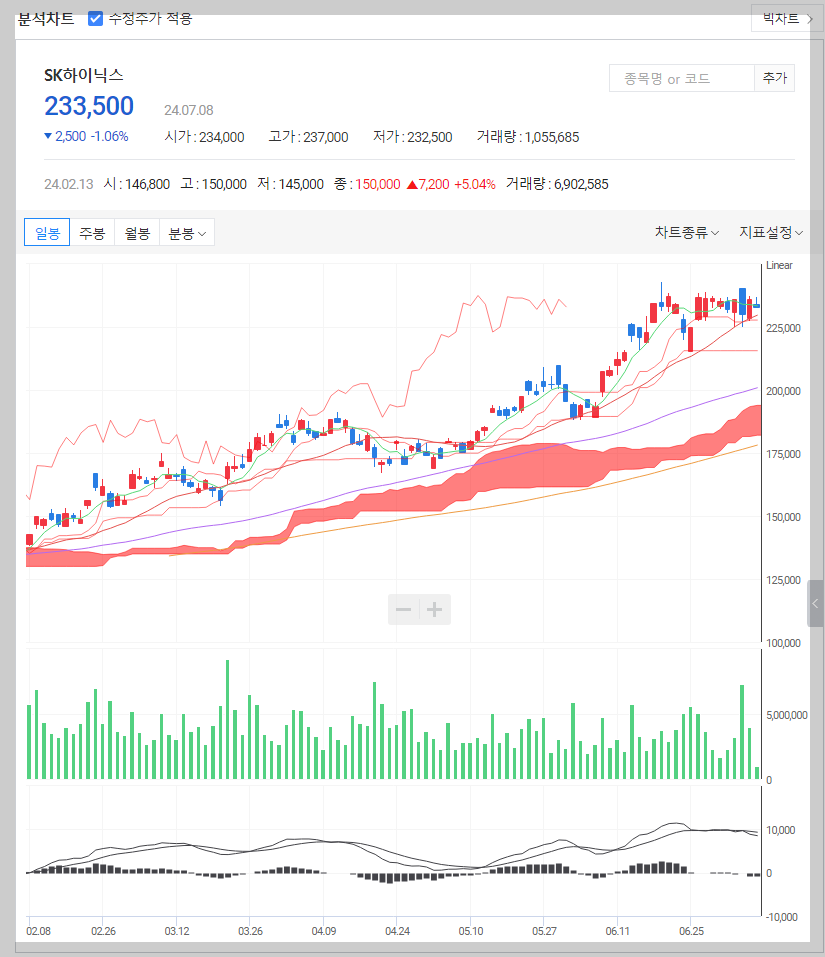Click the 거래량 : 1,055,685 value

point(528,137)
